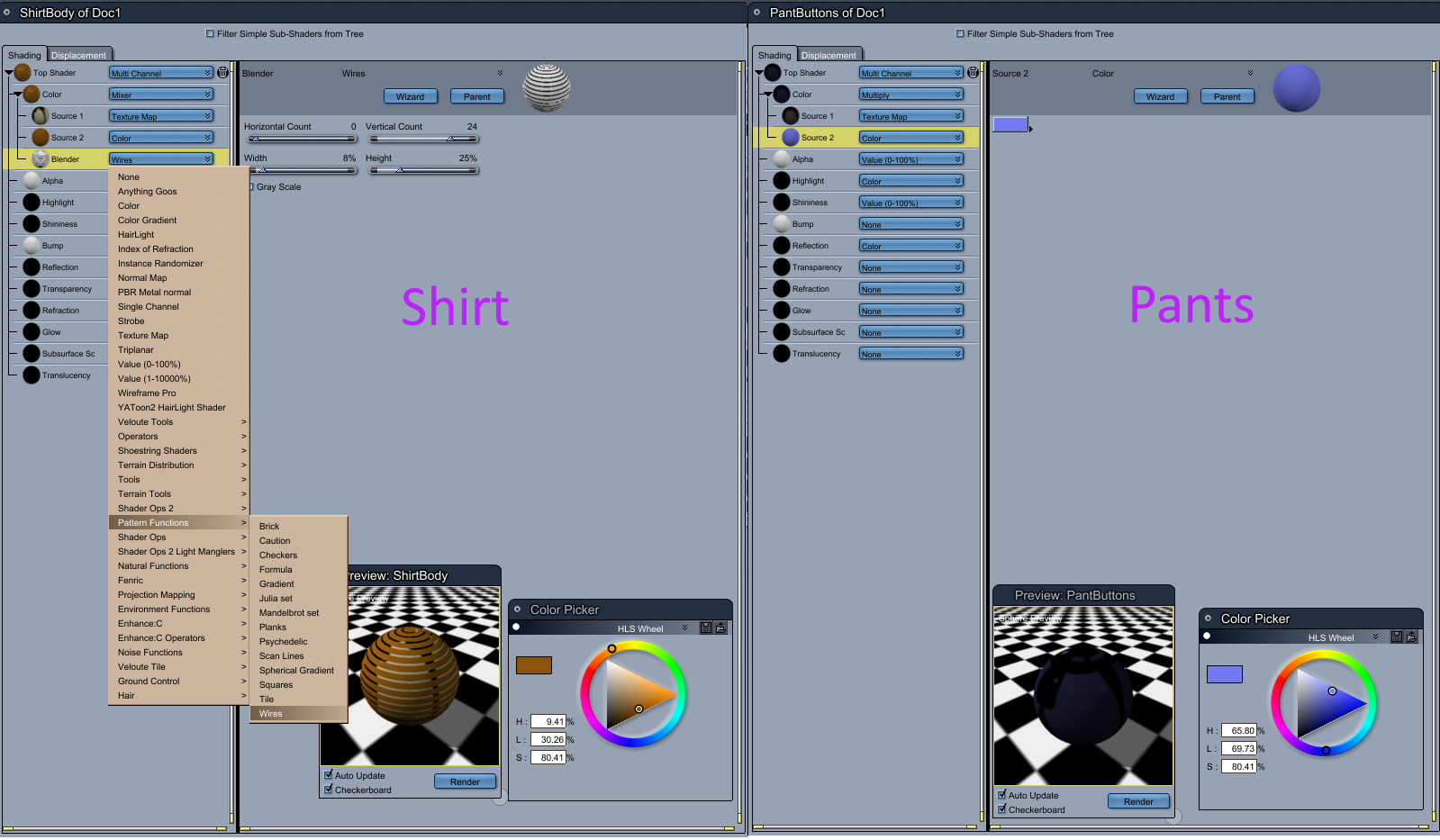Screen dimensions: 1440x840
Task: Toggle Auto Update in ShirtBody preview
Action: (329, 774)
